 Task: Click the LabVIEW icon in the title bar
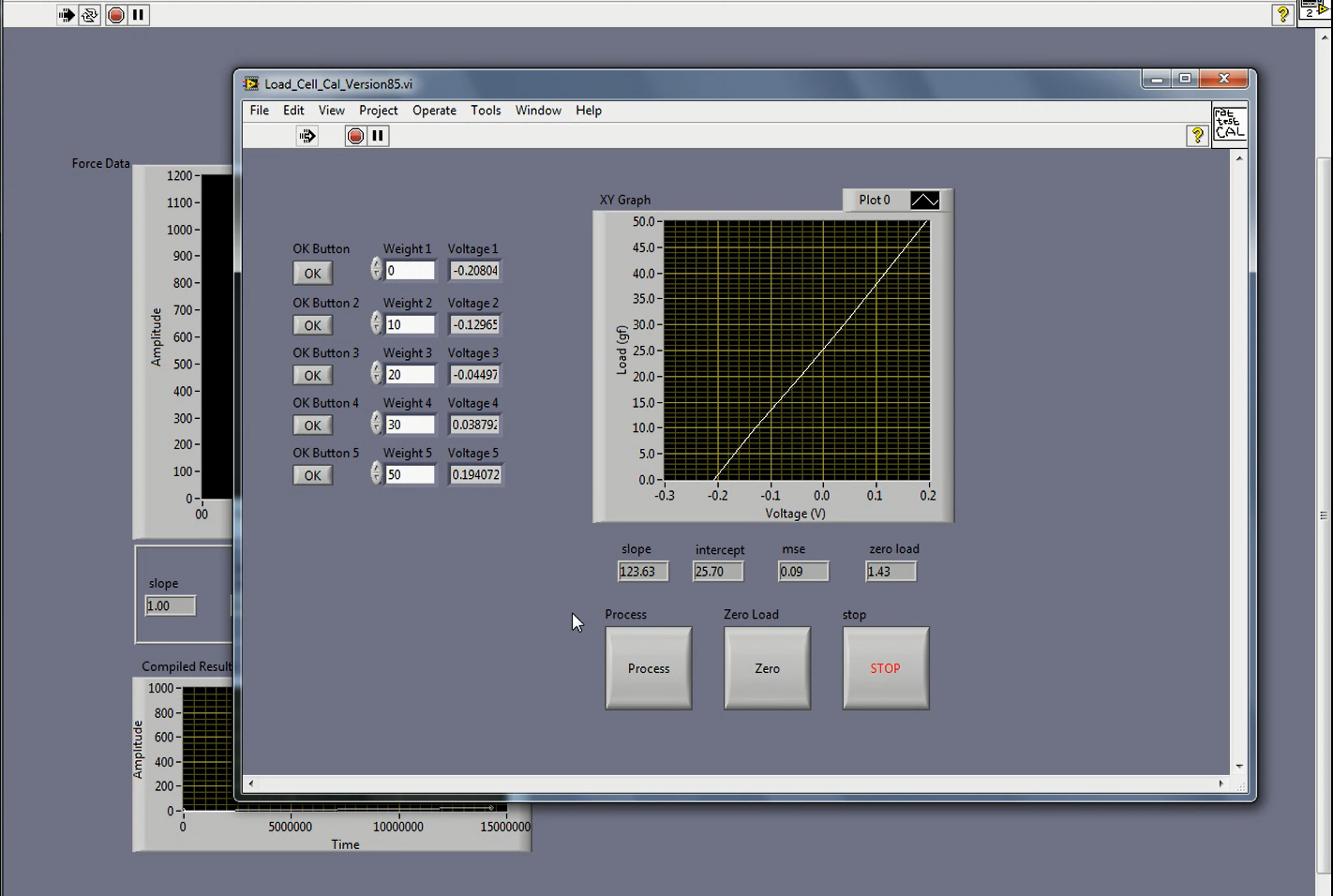point(251,83)
